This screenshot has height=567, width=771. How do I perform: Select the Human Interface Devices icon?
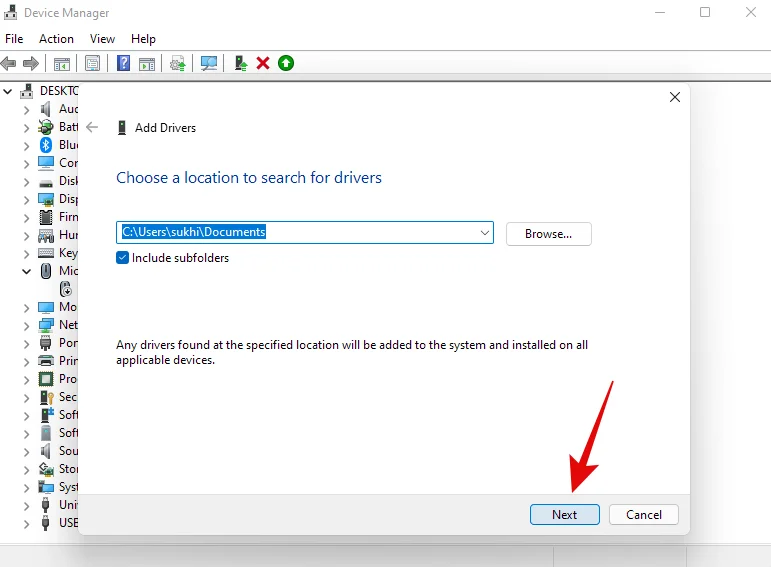[46, 236]
